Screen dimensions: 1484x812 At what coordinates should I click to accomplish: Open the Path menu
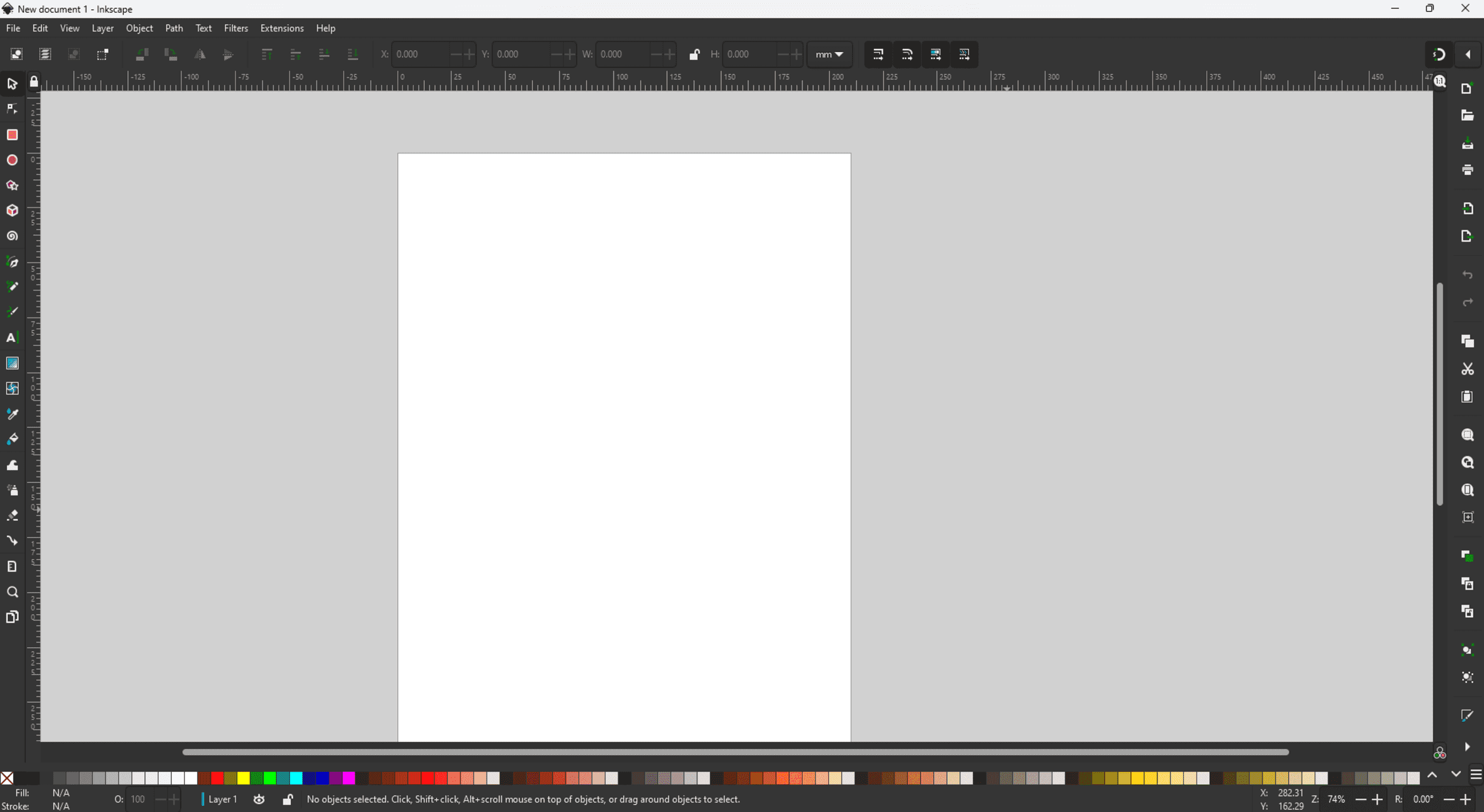click(174, 28)
